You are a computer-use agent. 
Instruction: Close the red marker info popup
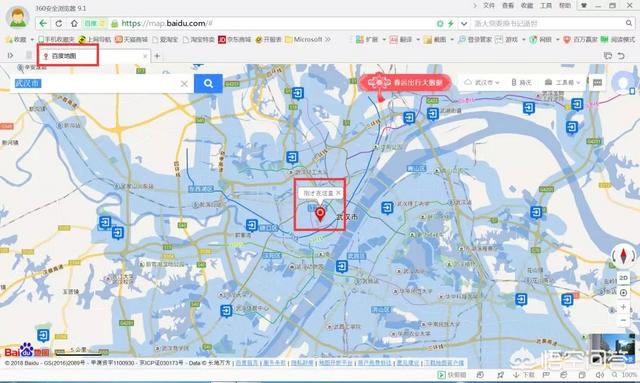(338, 192)
